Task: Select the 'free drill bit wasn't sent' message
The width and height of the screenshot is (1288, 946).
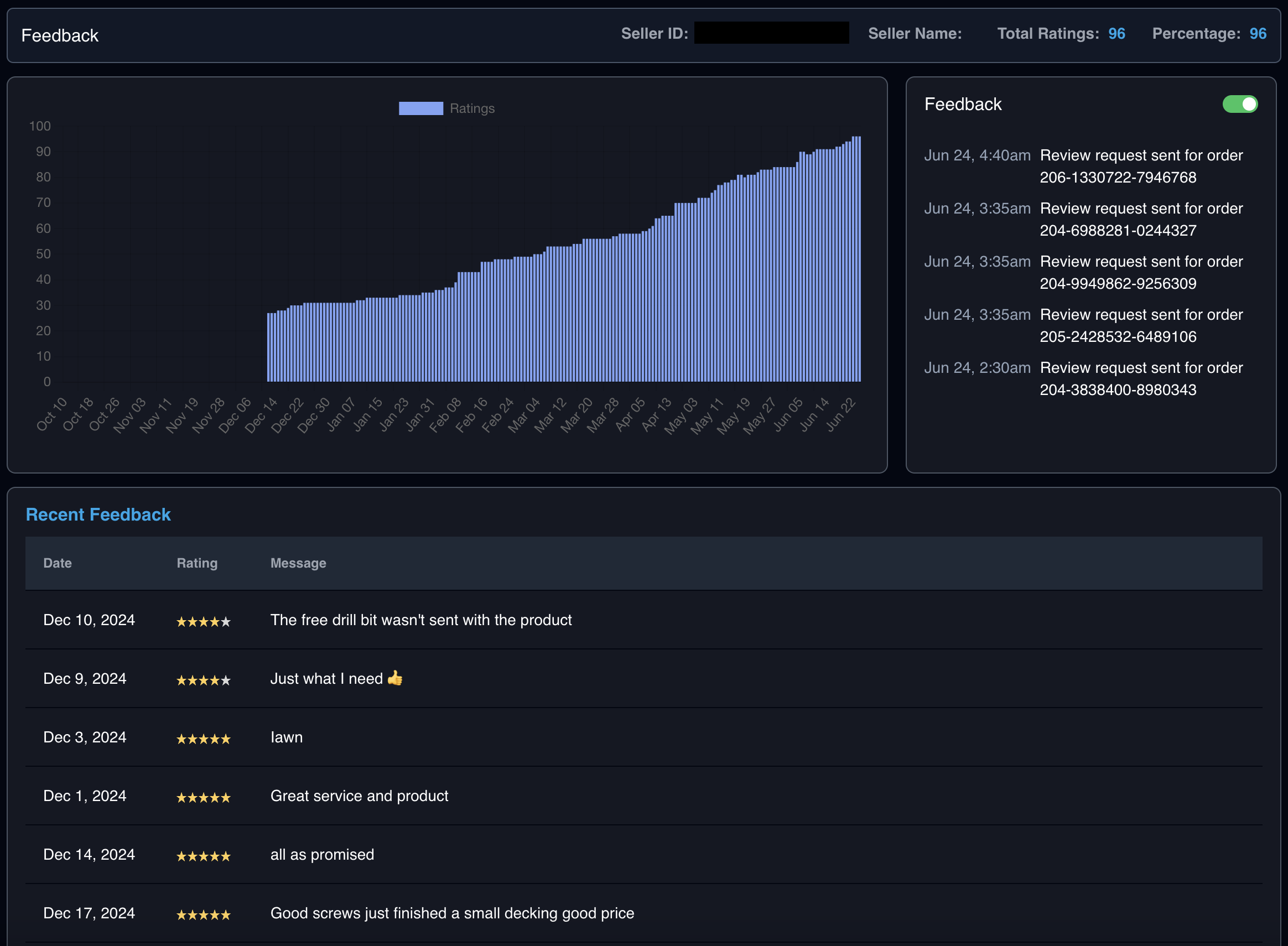Action: [x=421, y=620]
